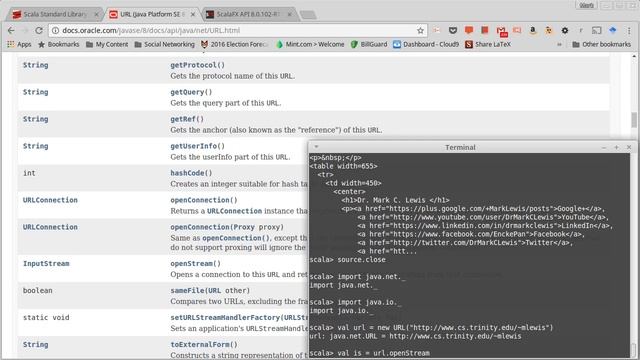Open the getQuery() method link
Viewport: 640px width, 360px height.
click(x=191, y=92)
